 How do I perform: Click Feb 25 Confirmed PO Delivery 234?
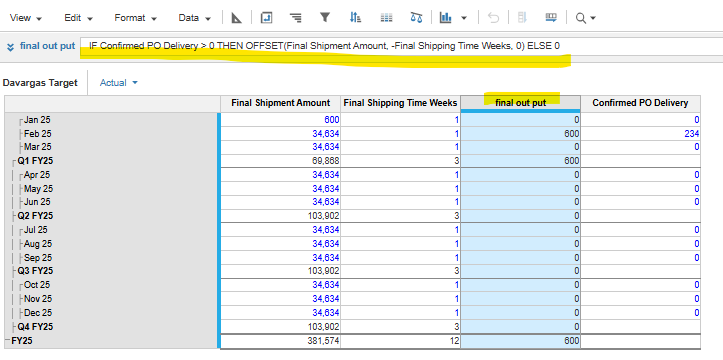point(640,134)
